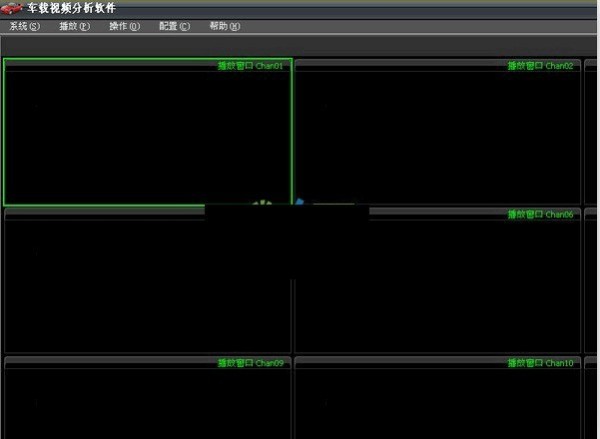Click the 播放窗口 Chan10 header label
Screen dimensions: 600x439
(x=541, y=363)
